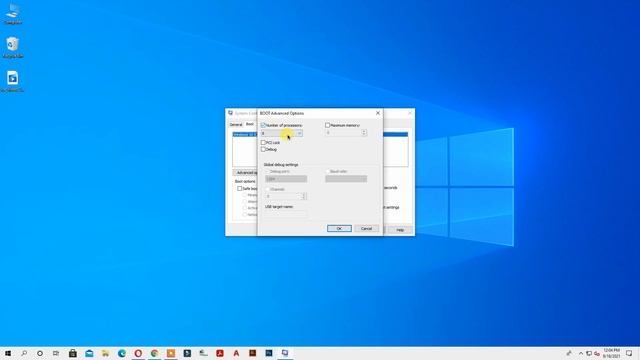Screen dimensions: 640x360
Task: Click USB target name field
Action: pos(286,214)
